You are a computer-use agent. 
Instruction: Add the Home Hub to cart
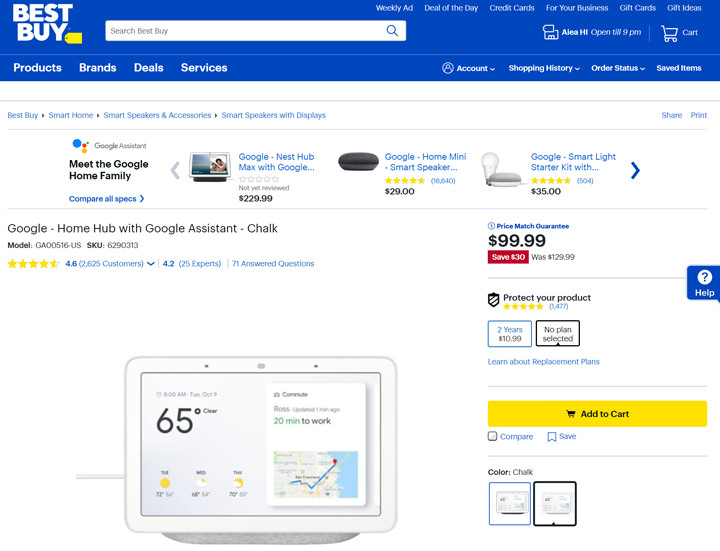click(x=597, y=414)
